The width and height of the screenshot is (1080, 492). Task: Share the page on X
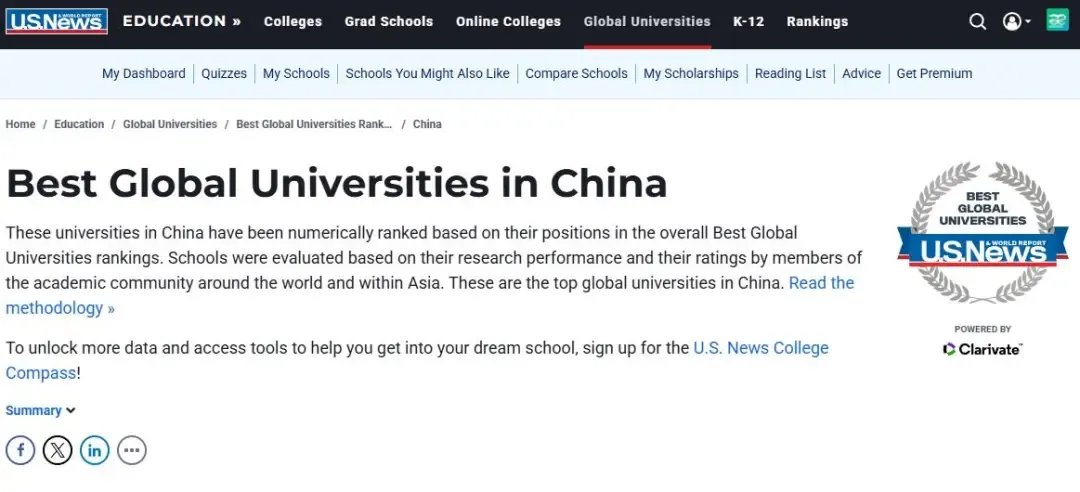click(x=58, y=451)
